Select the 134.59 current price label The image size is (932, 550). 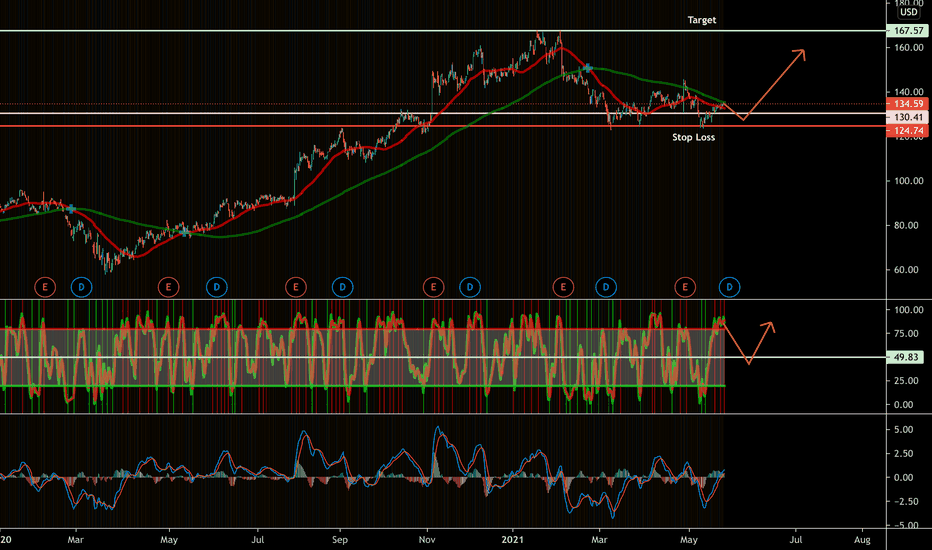907,104
